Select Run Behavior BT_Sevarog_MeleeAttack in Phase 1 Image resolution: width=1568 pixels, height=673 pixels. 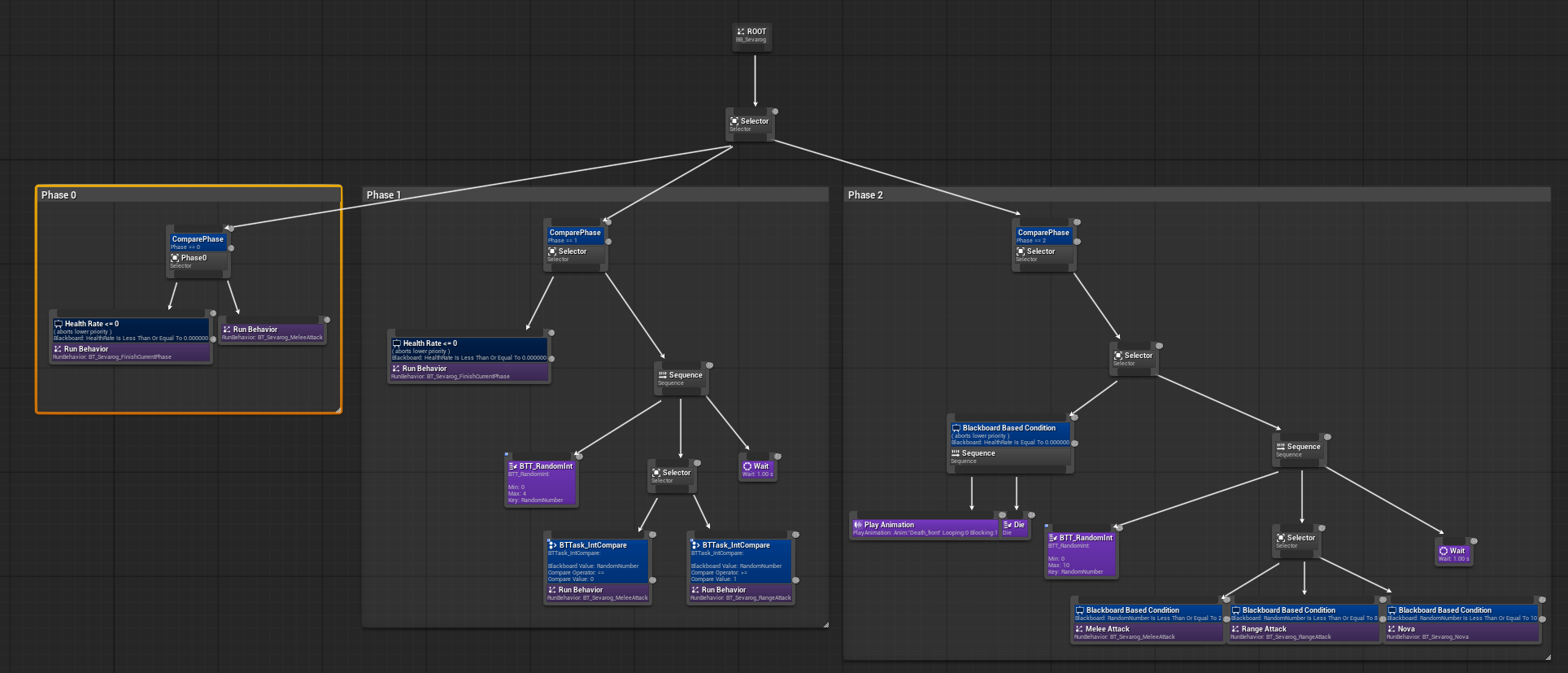point(598,593)
